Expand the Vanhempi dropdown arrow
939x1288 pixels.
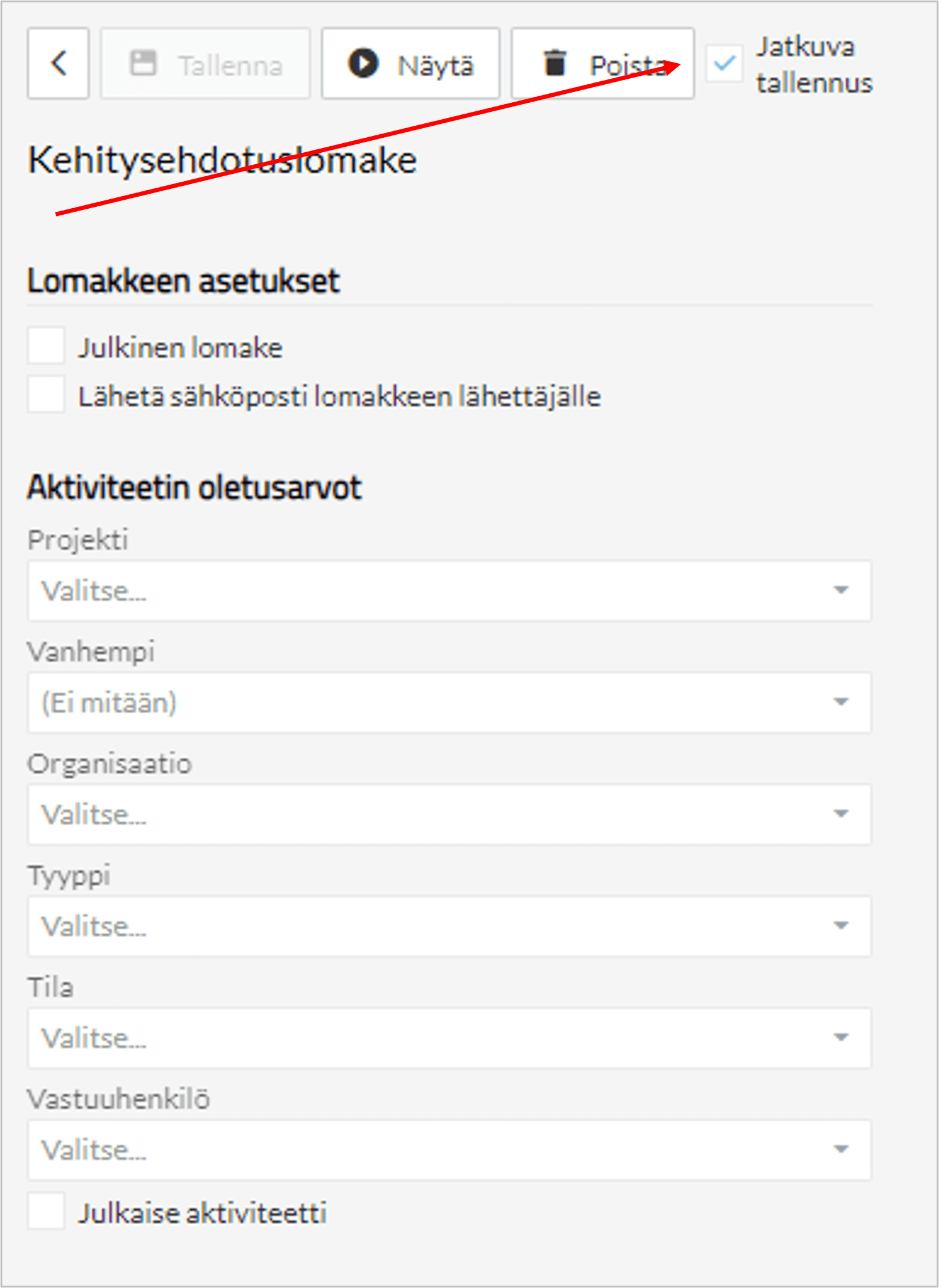tap(840, 702)
